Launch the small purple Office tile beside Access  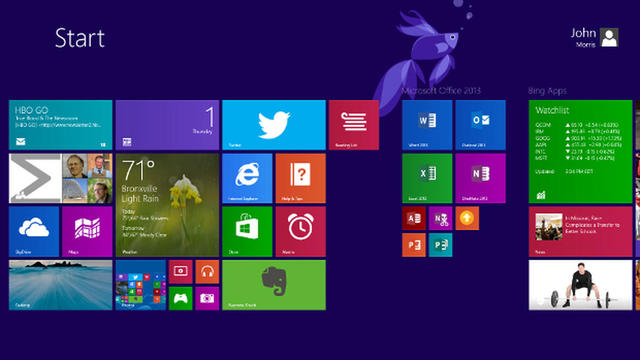point(440,218)
